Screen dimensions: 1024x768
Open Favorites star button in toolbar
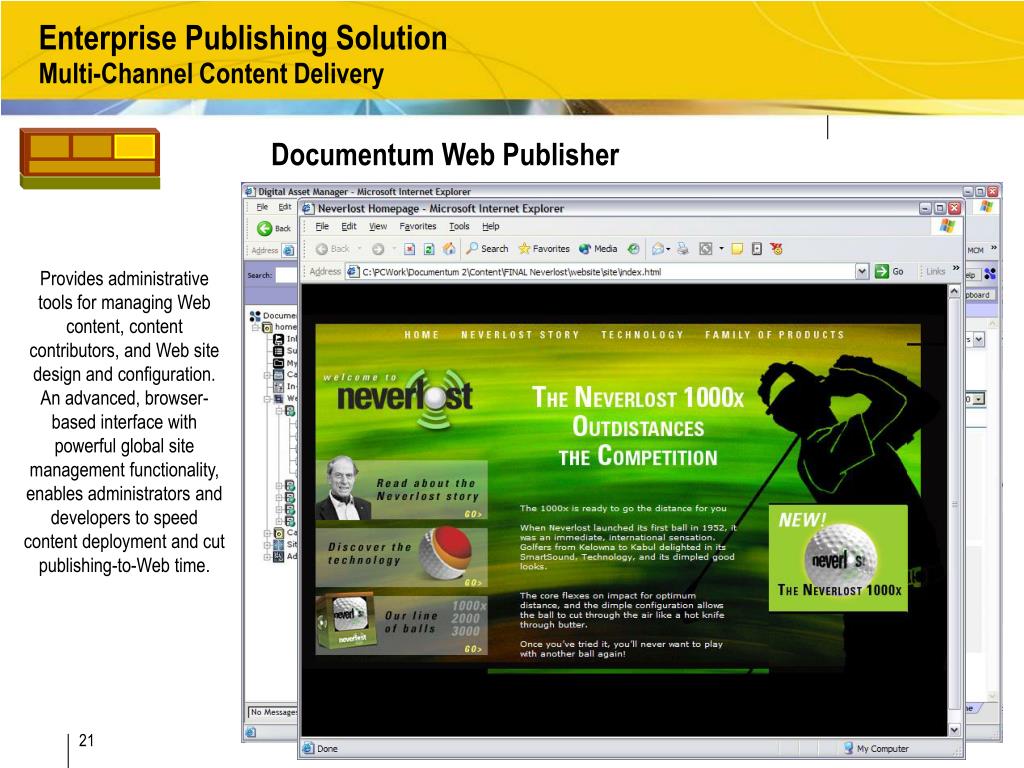[x=544, y=249]
